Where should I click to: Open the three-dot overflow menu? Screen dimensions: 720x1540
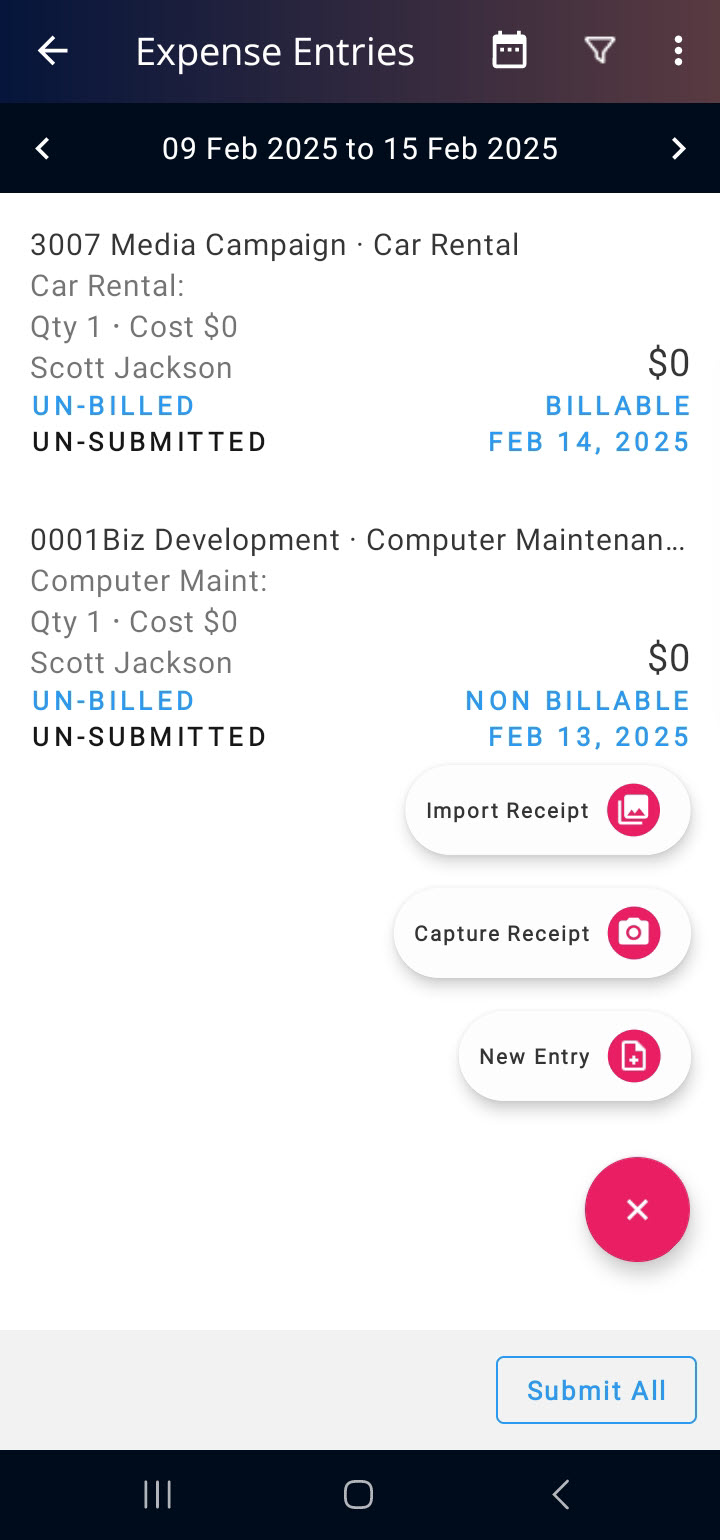tap(678, 51)
